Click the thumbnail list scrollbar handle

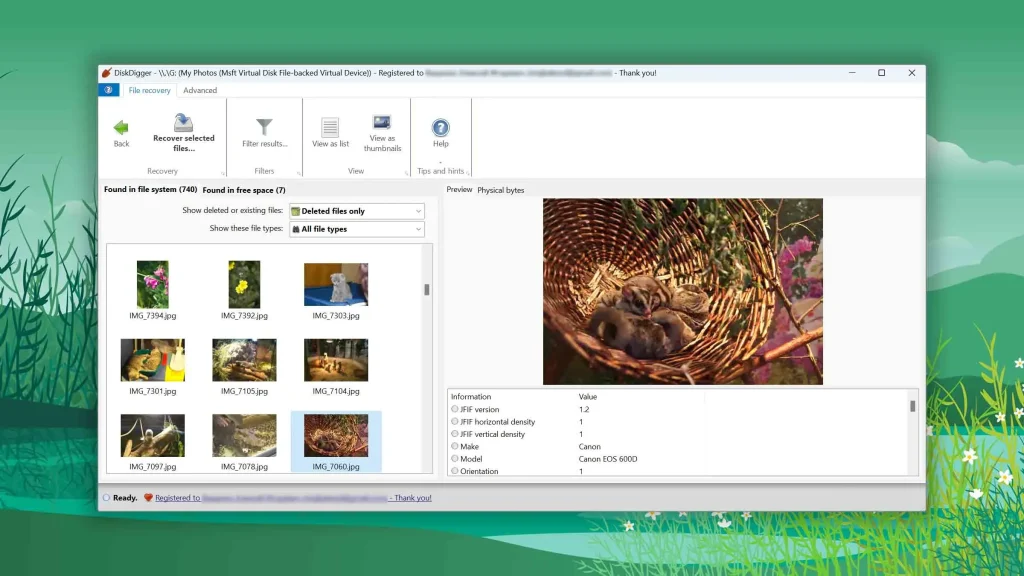tap(426, 289)
